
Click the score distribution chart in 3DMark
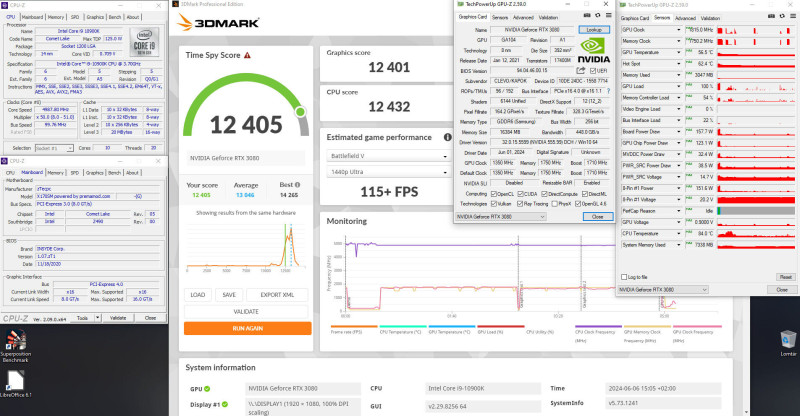(x=246, y=246)
